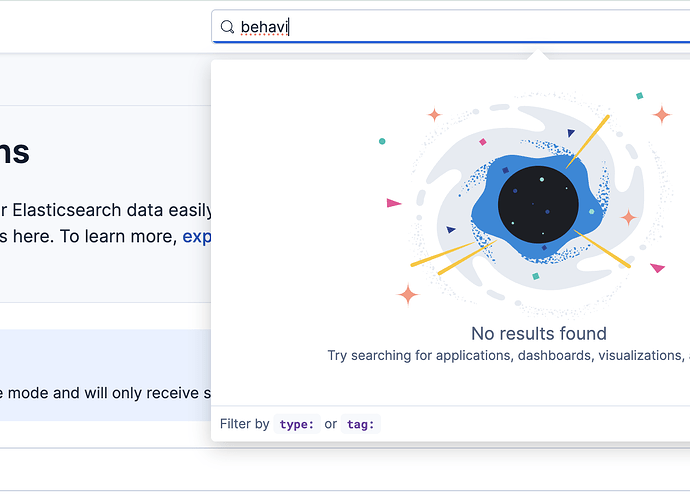
Task: Click the magnifying glass search icon
Action: (227, 27)
